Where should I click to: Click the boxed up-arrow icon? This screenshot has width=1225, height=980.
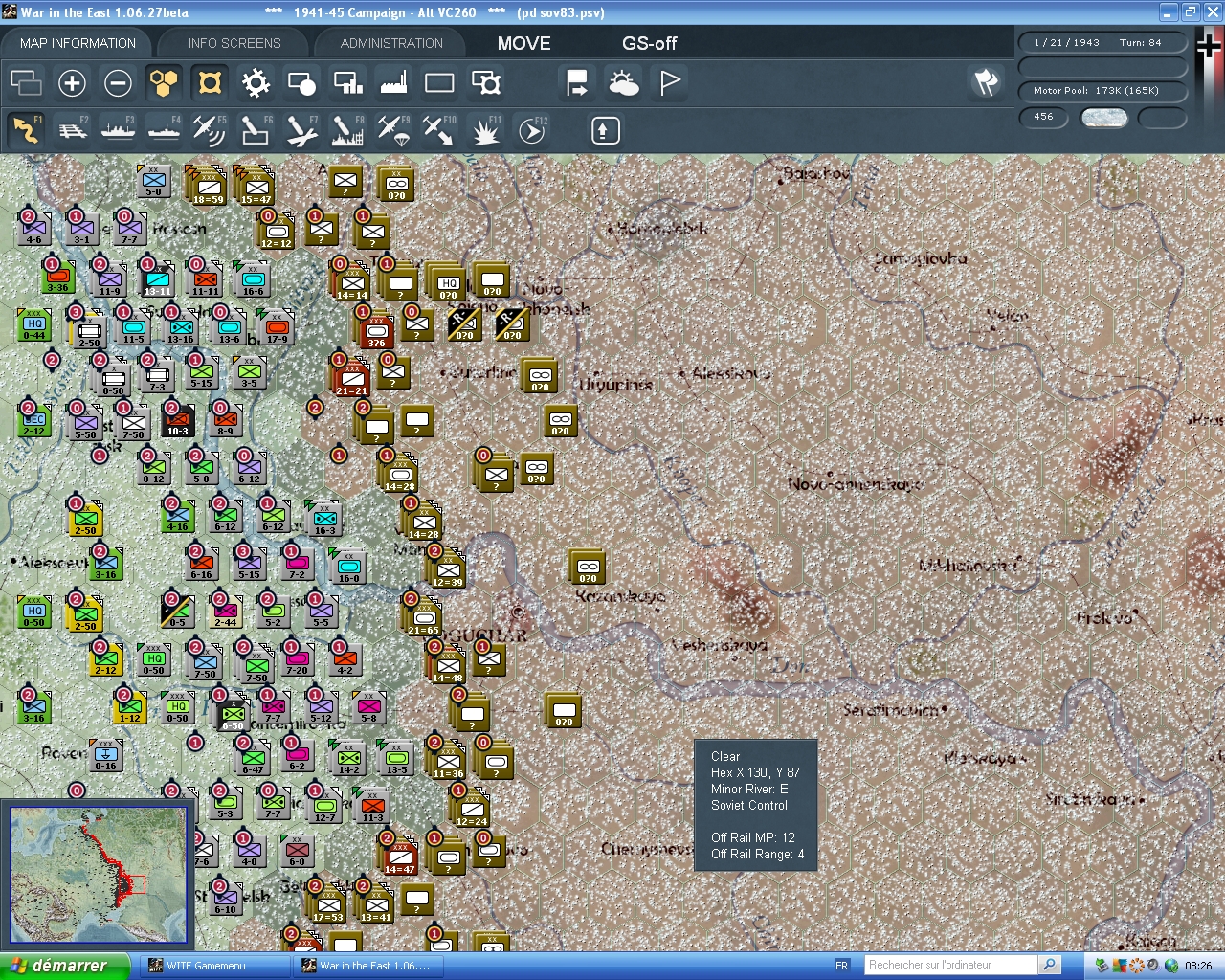tap(605, 130)
